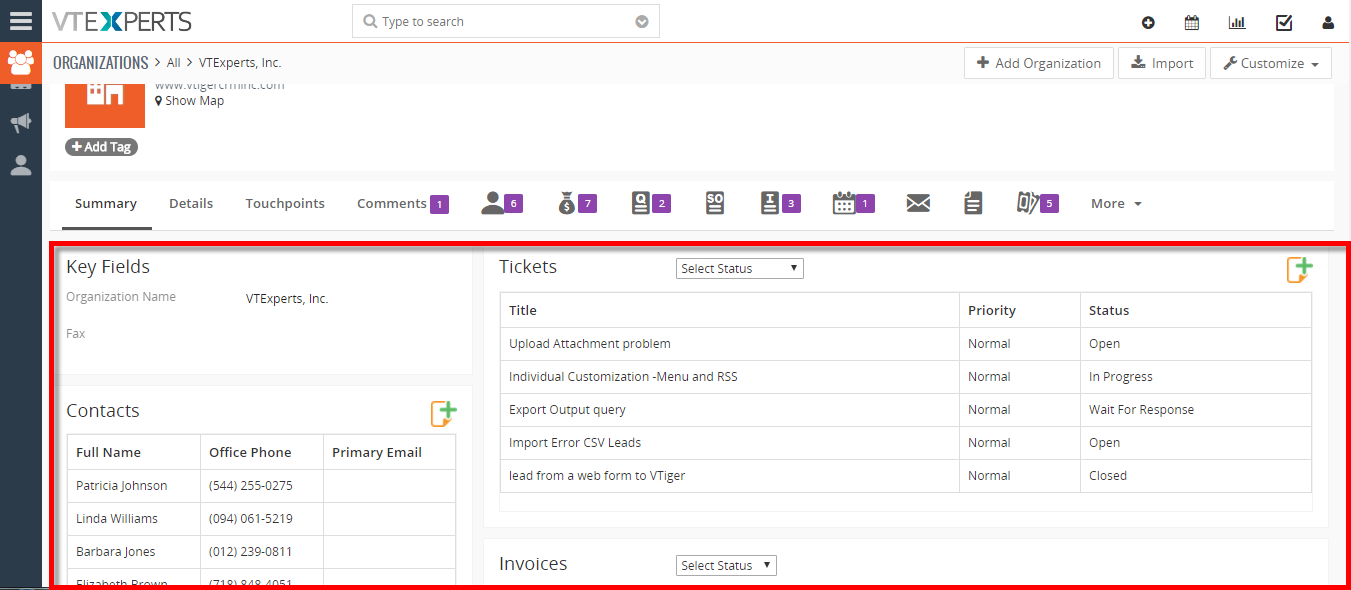Add a new ticket via Tickets plus icon

click(x=1299, y=269)
